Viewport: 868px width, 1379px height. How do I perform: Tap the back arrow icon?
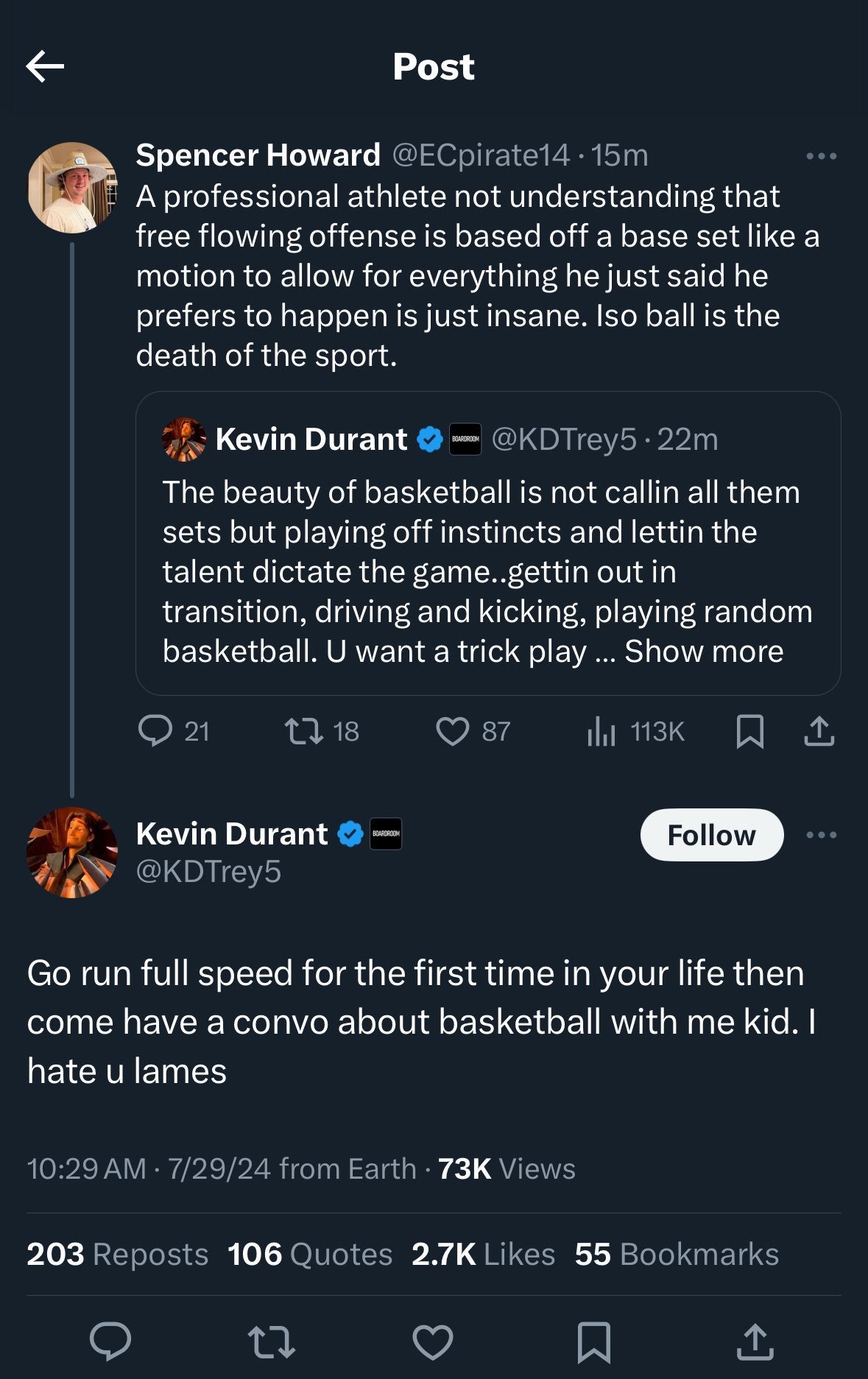pyautogui.click(x=45, y=66)
